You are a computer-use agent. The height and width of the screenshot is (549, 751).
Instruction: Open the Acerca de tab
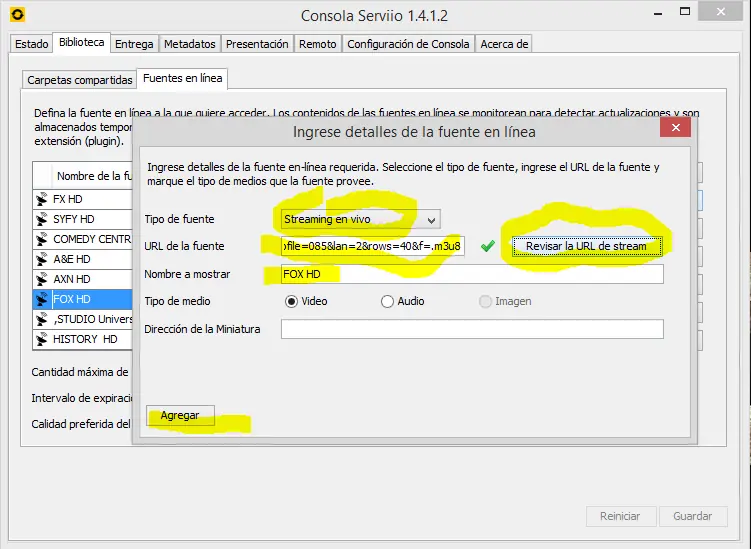pos(504,44)
